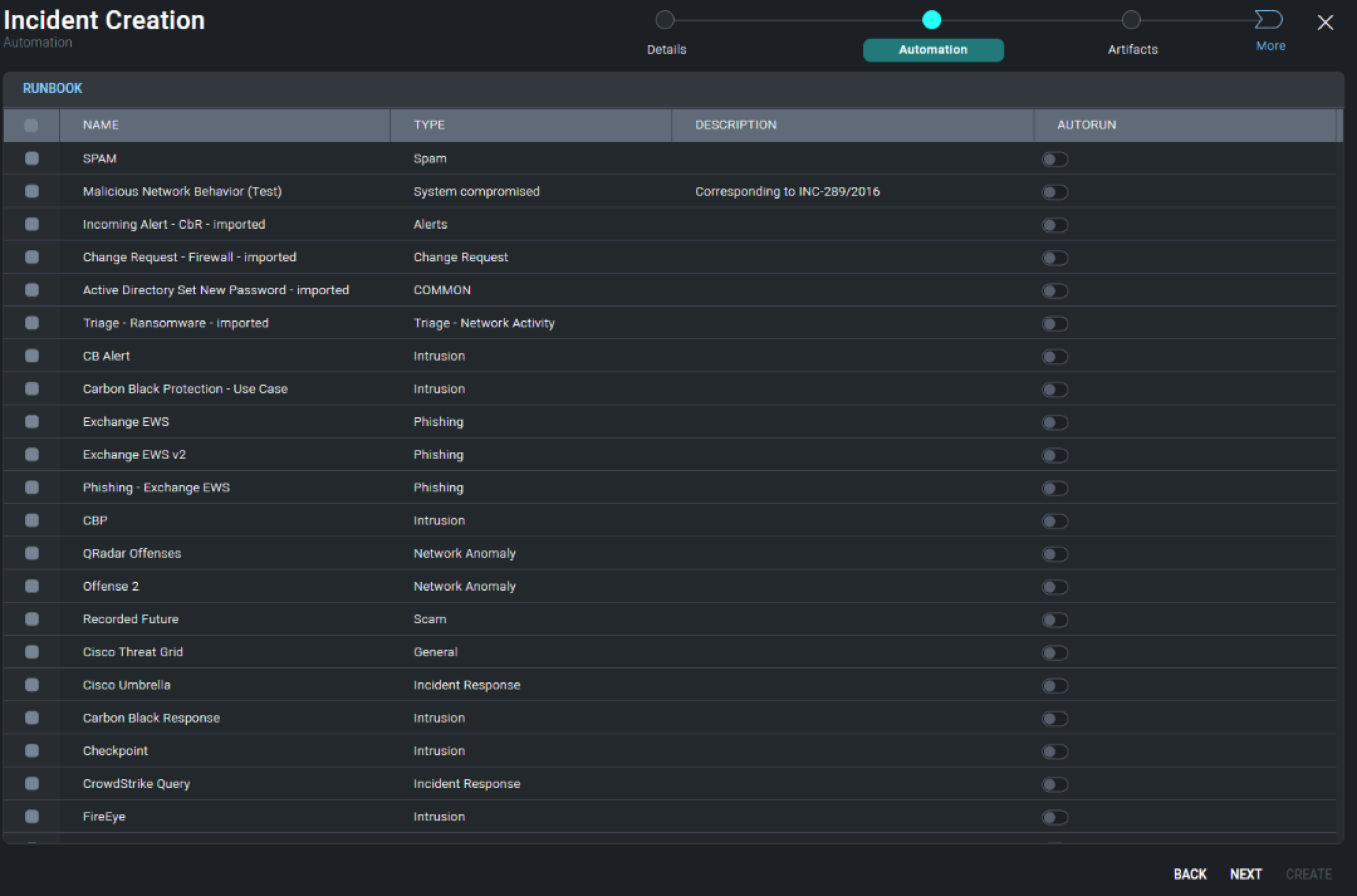Turn on autorun for Malicious Network Behavior (Test)
Image resolution: width=1357 pixels, height=896 pixels.
1054,192
